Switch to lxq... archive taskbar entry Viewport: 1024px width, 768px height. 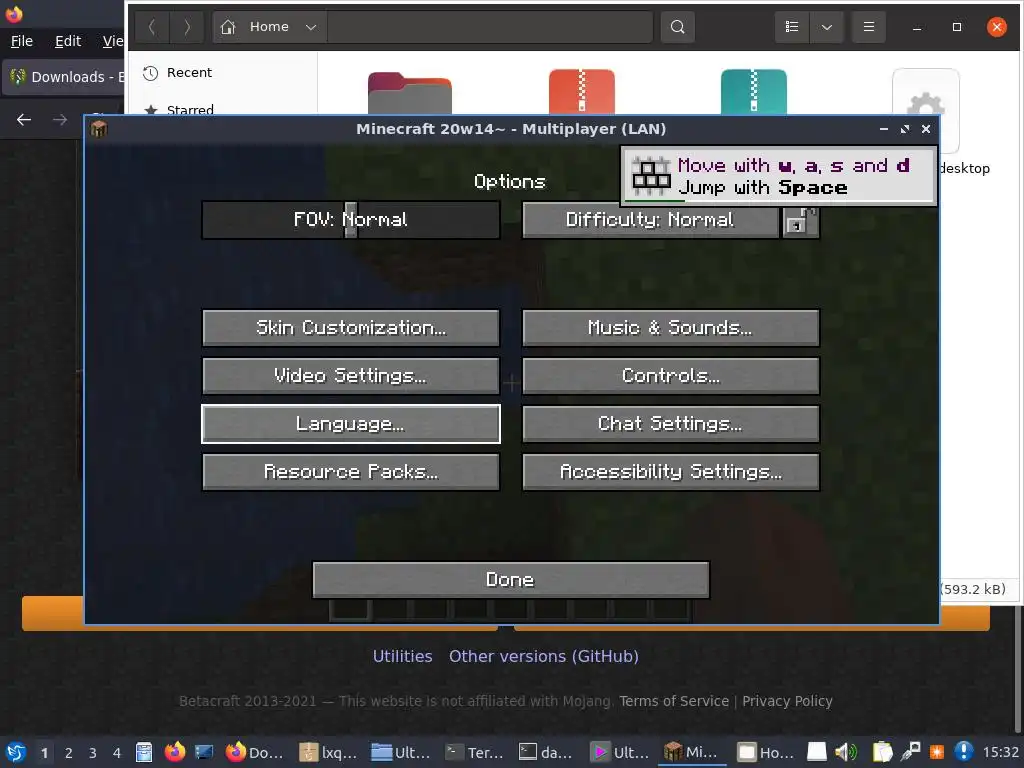328,752
